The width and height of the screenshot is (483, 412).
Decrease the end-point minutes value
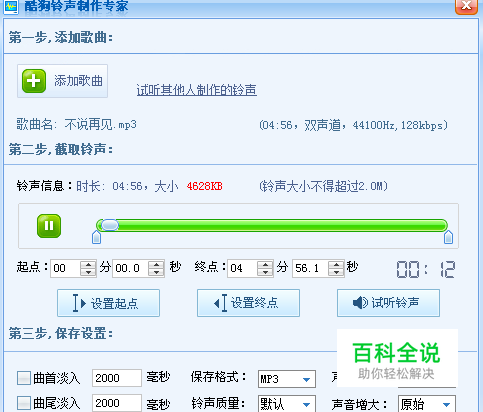click(265, 272)
